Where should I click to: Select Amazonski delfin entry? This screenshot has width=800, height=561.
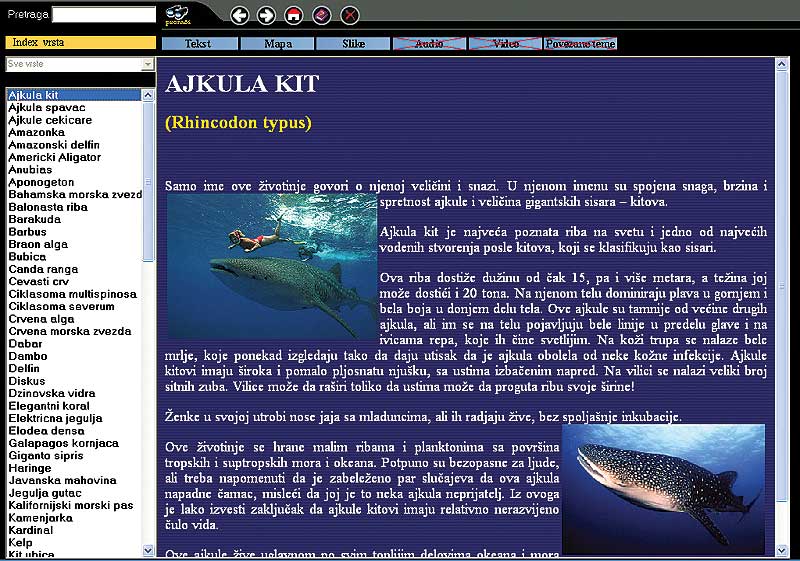(74, 145)
